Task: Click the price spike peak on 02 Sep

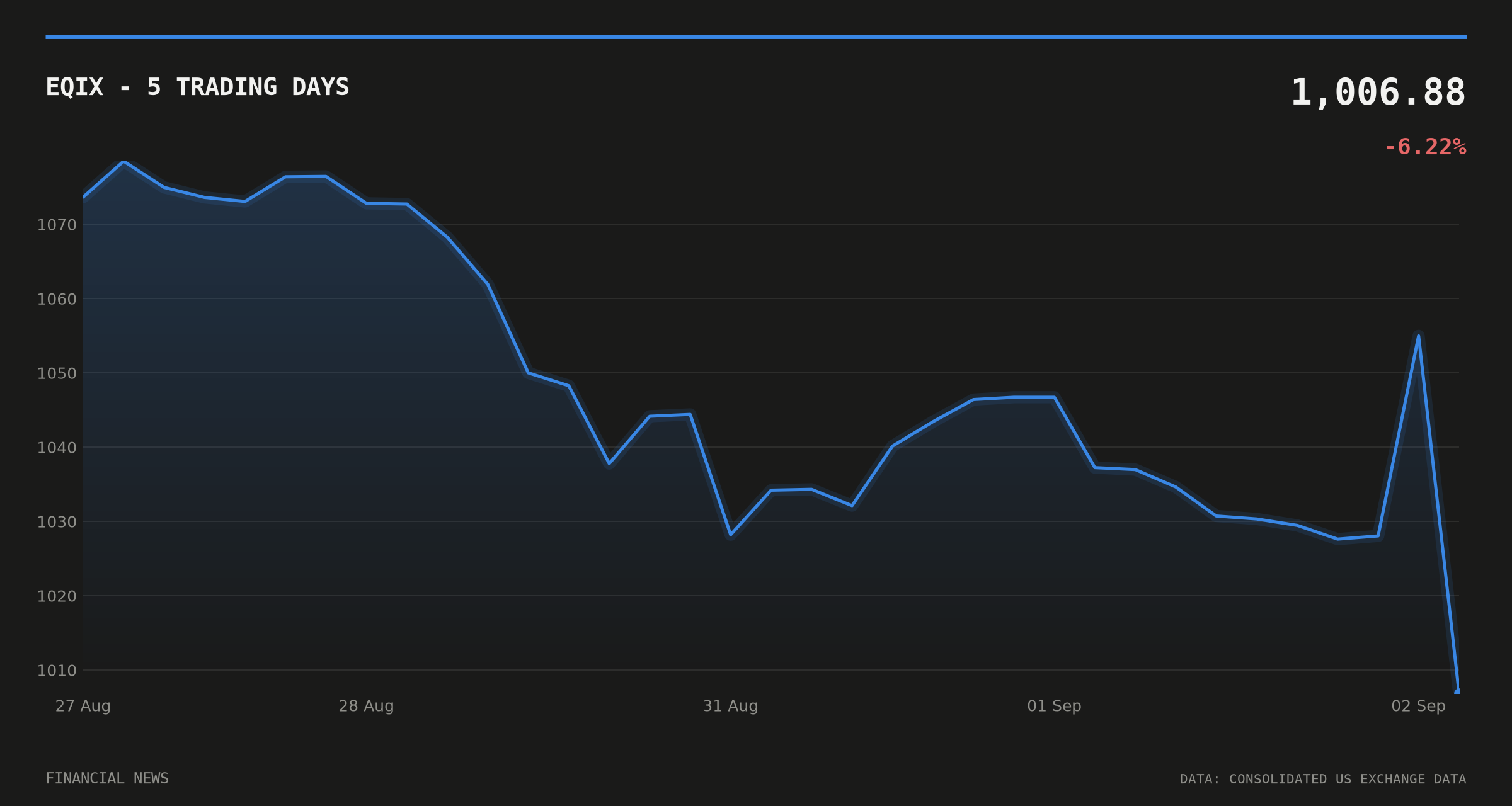Action: [1418, 336]
